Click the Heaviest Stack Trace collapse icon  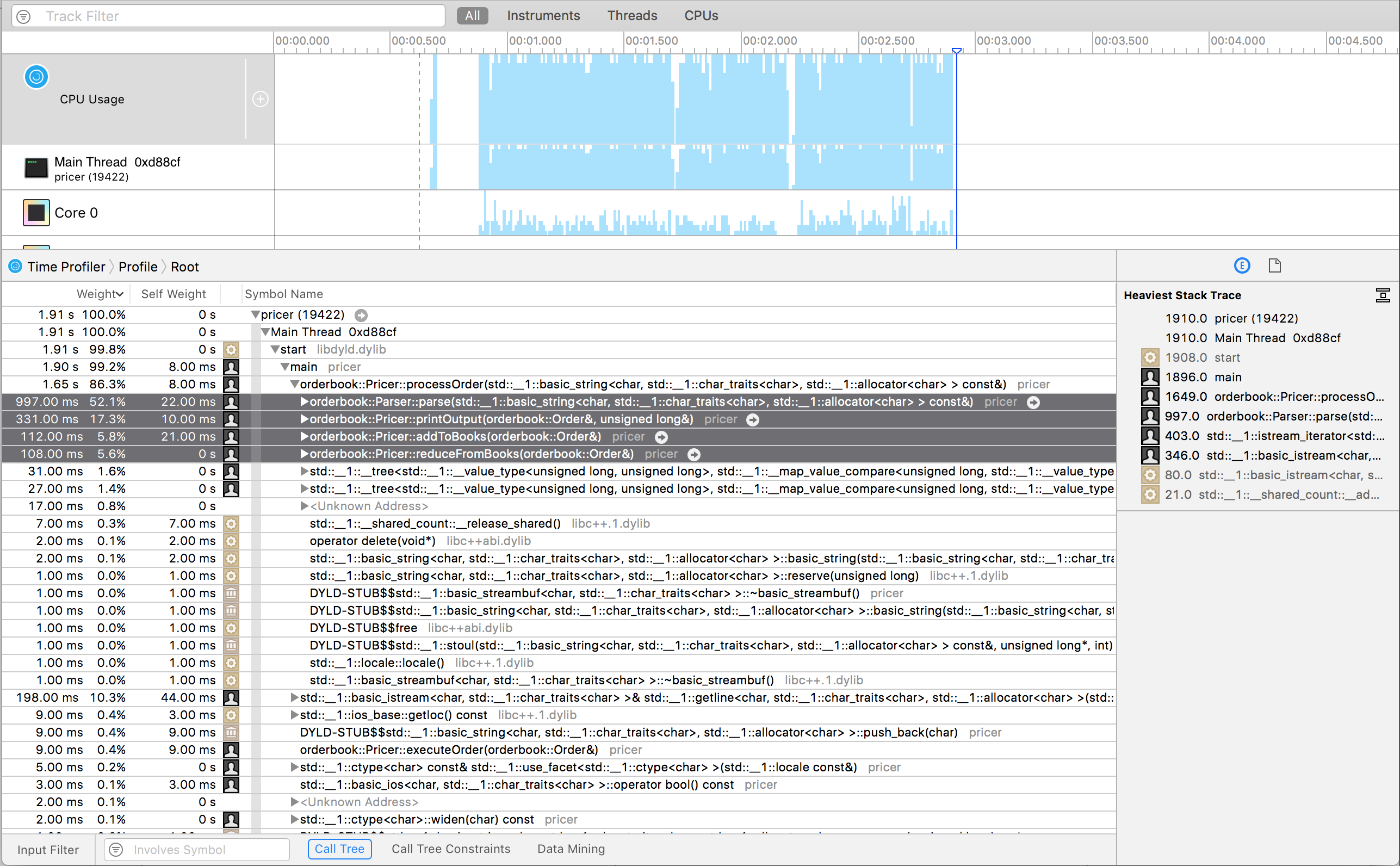tap(1382, 295)
